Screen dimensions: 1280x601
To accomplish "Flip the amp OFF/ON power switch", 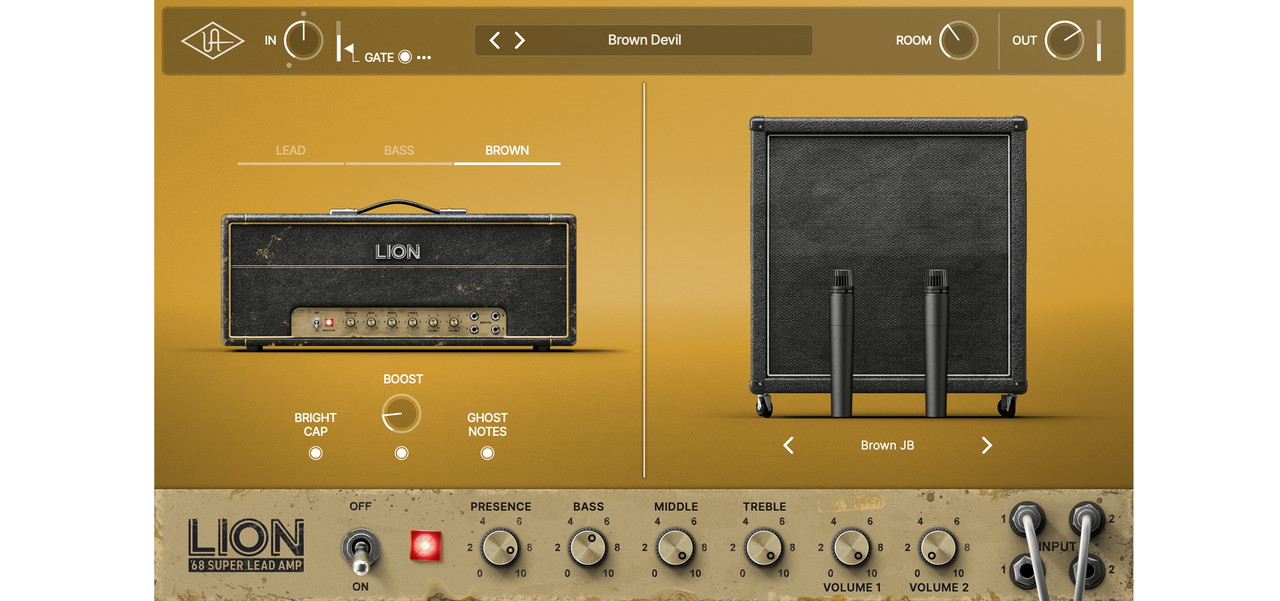I will click(360, 547).
